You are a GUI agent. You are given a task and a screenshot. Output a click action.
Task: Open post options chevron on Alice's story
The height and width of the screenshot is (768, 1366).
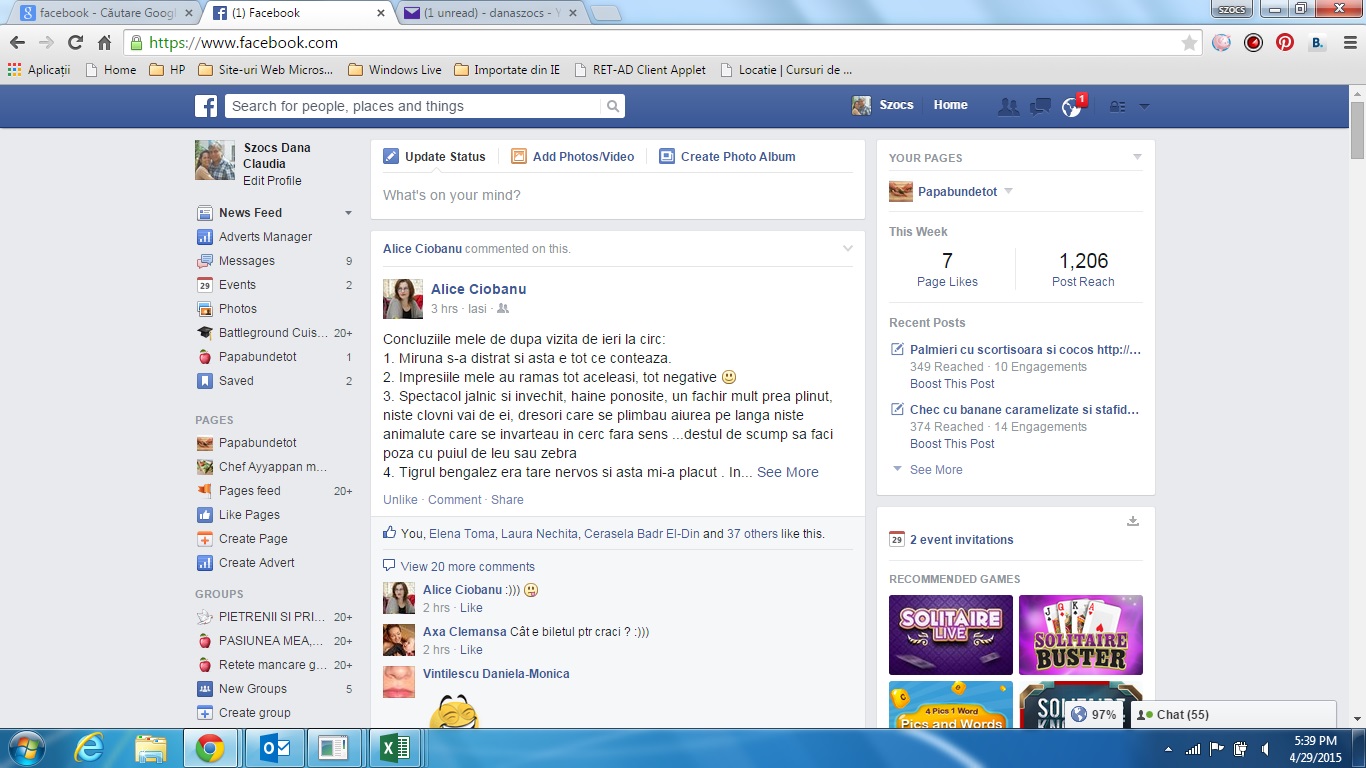848,248
